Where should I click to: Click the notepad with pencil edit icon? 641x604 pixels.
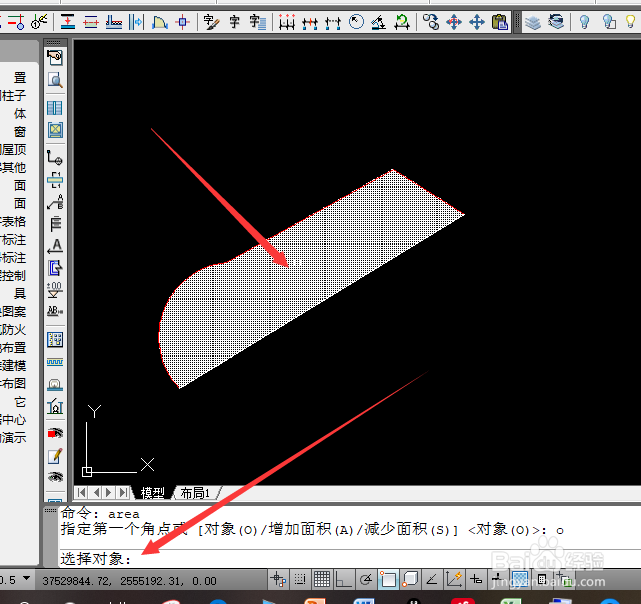[55, 456]
